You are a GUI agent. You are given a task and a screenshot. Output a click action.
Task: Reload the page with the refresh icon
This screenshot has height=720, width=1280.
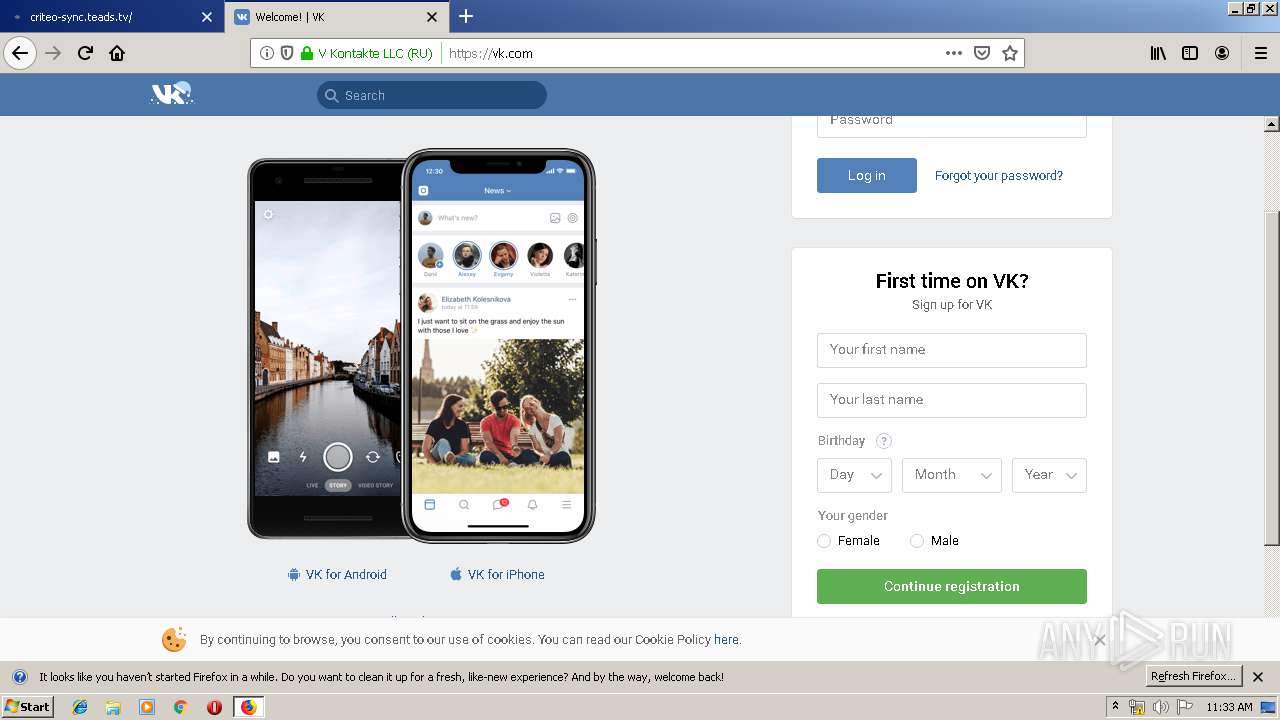[85, 54]
